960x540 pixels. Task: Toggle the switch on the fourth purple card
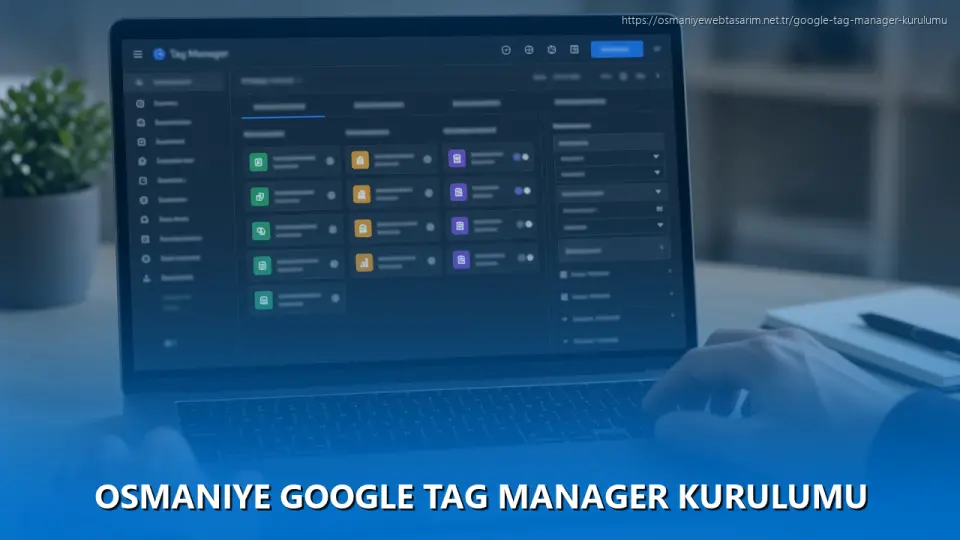526,258
